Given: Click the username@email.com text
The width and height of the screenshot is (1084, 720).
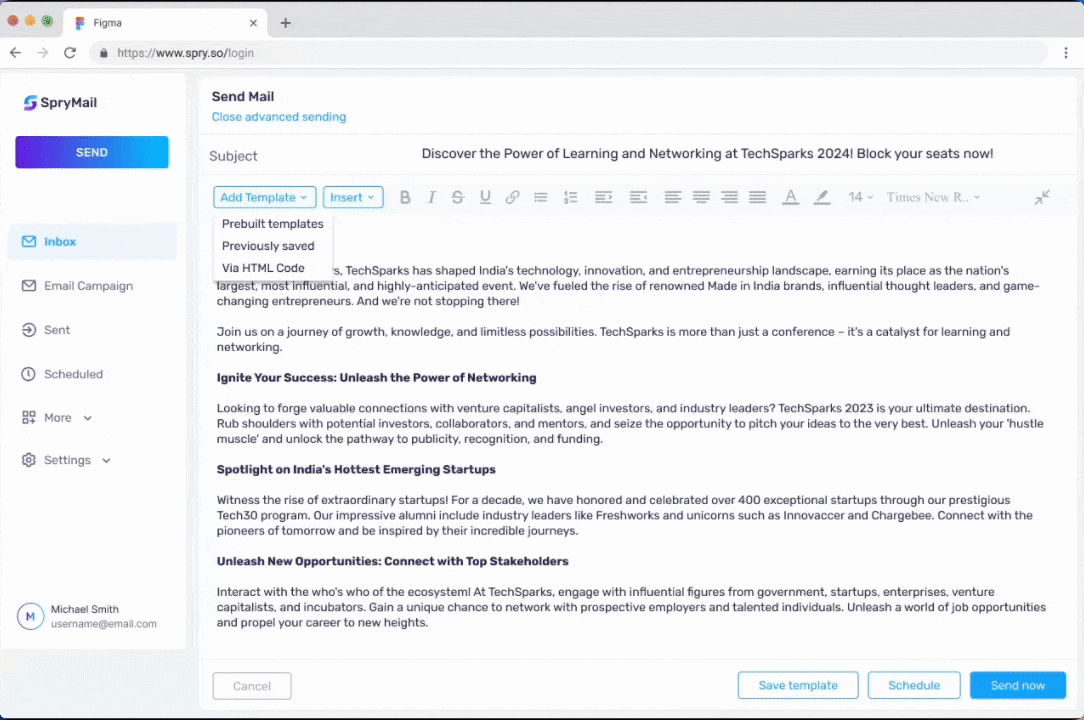Looking at the screenshot, I should 104,624.
